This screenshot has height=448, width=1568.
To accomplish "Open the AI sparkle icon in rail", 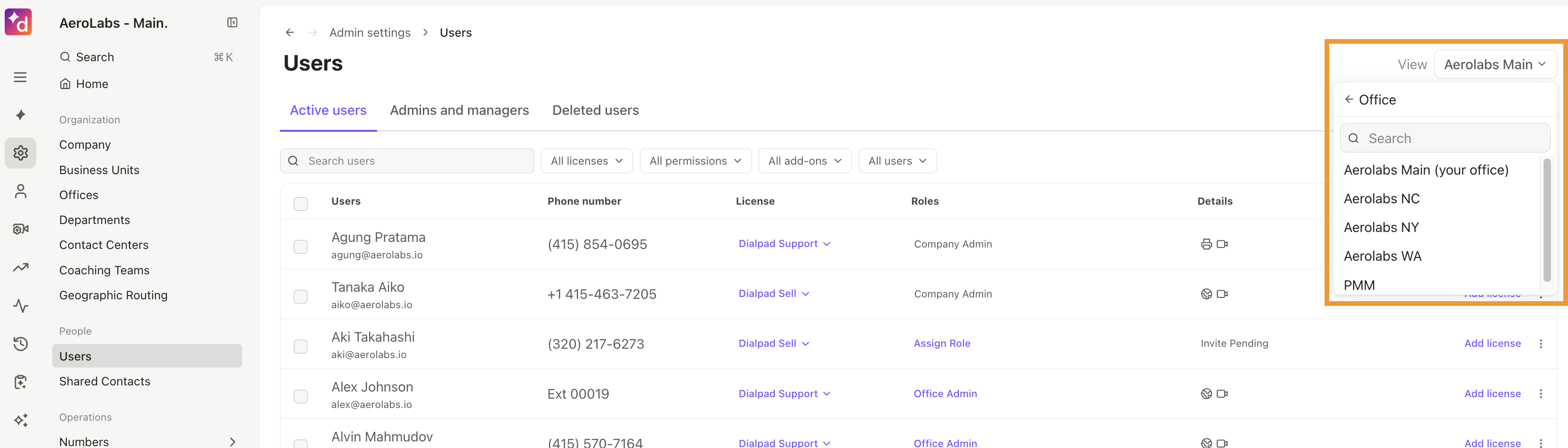I will [x=20, y=115].
